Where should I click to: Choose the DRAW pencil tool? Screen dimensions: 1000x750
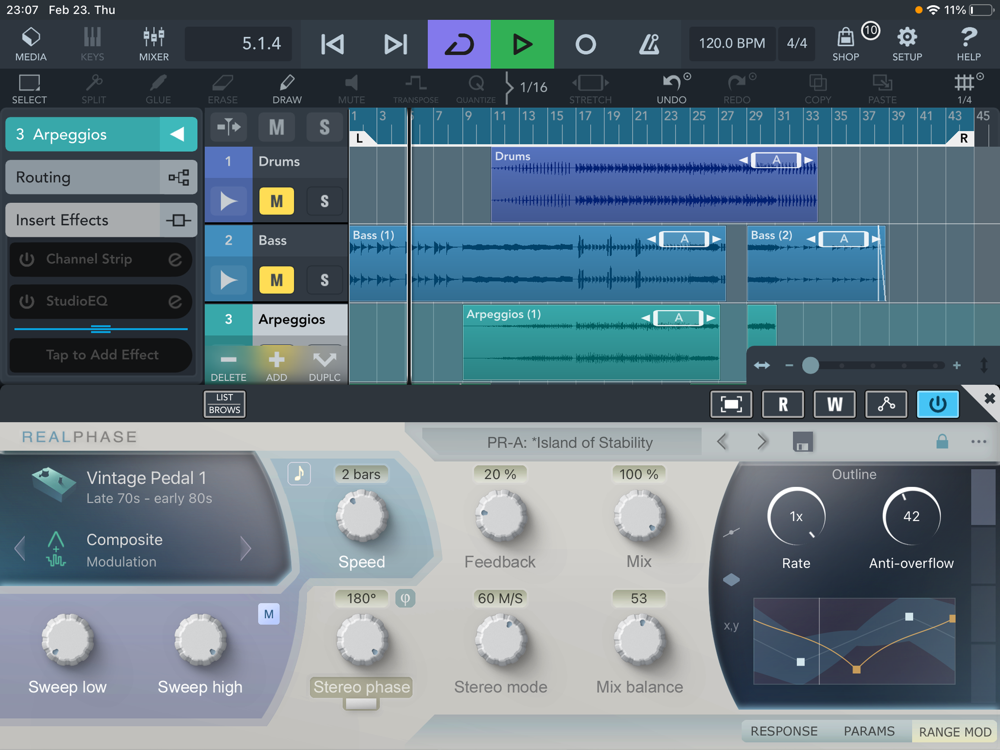click(287, 89)
